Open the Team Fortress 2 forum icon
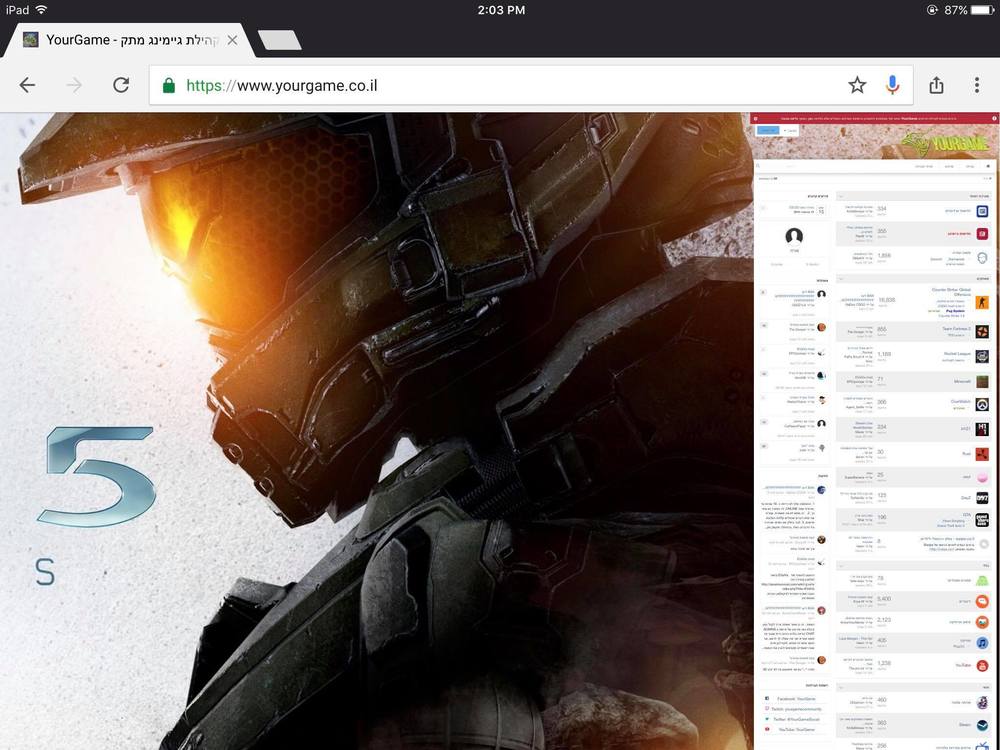This screenshot has width=1000, height=750. [982, 331]
